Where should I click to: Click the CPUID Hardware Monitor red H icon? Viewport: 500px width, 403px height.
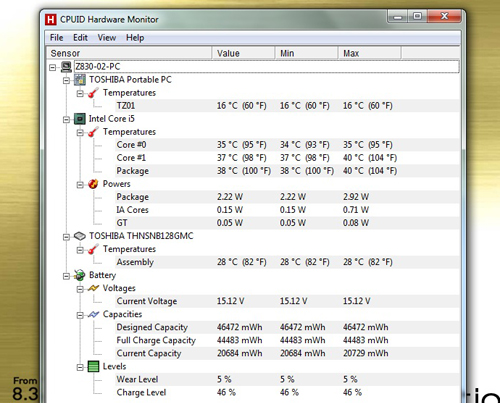[50, 19]
